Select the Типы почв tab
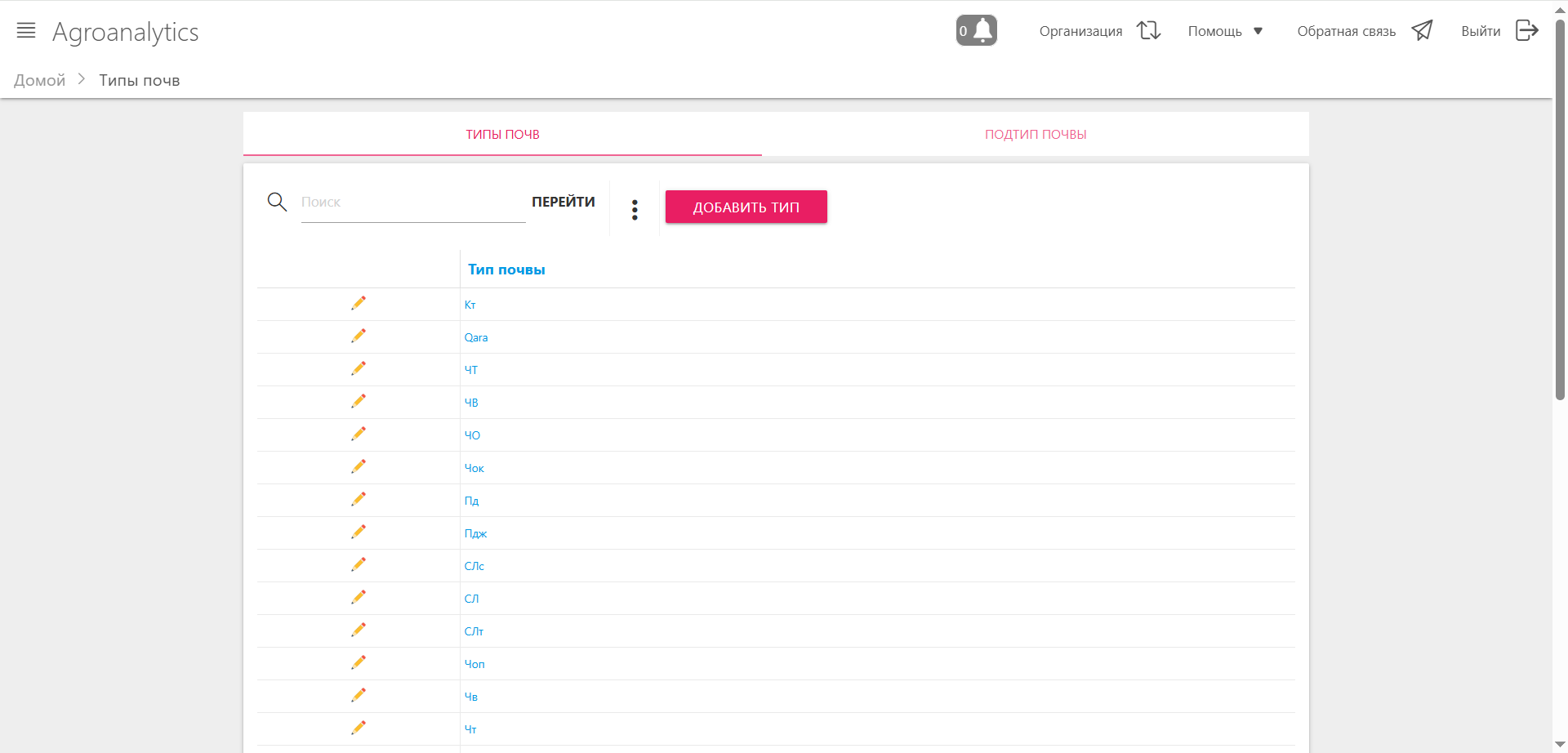This screenshot has height=753, width=1568. pyautogui.click(x=502, y=134)
